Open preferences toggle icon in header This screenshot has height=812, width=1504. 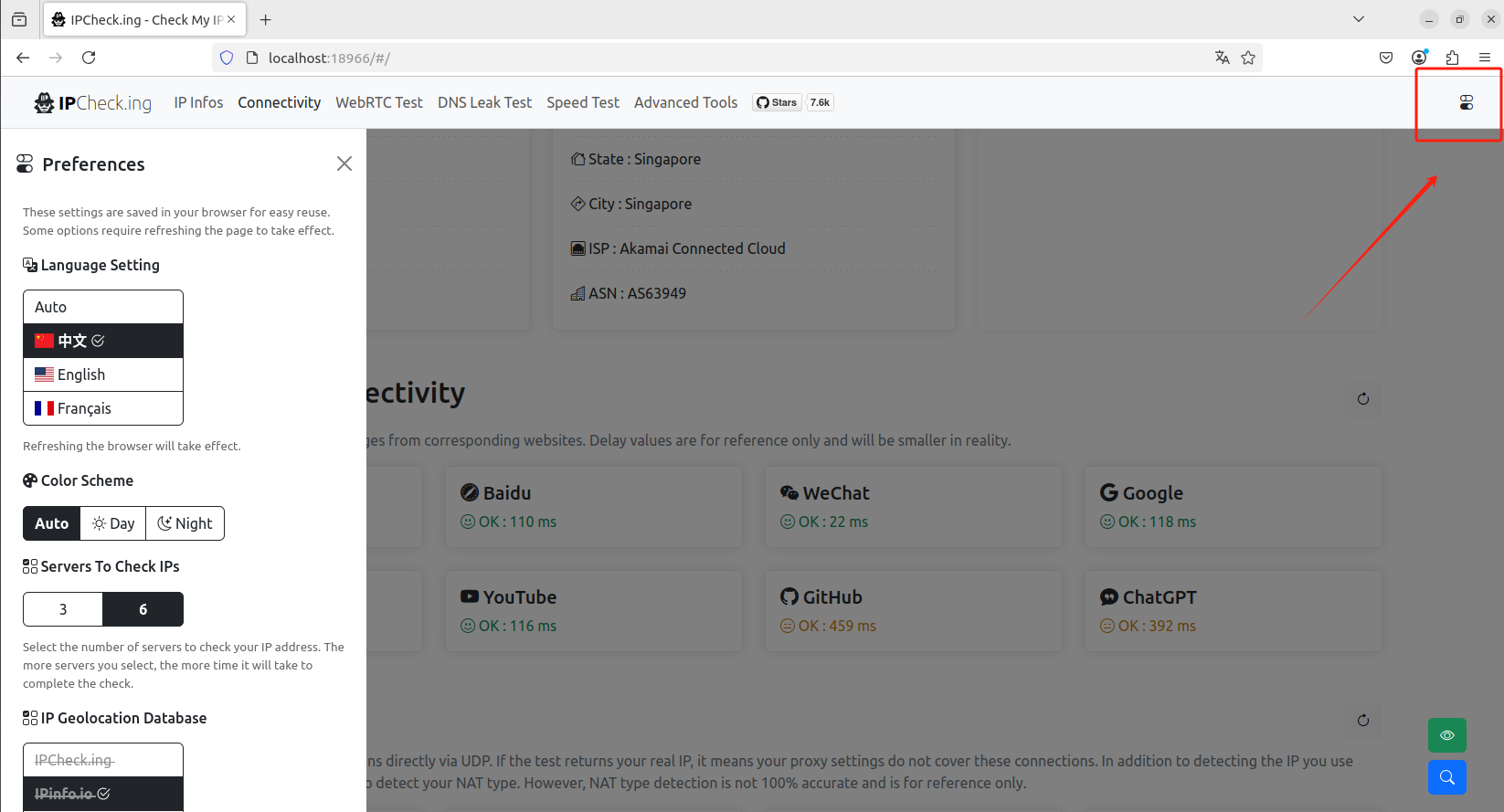(x=1466, y=102)
